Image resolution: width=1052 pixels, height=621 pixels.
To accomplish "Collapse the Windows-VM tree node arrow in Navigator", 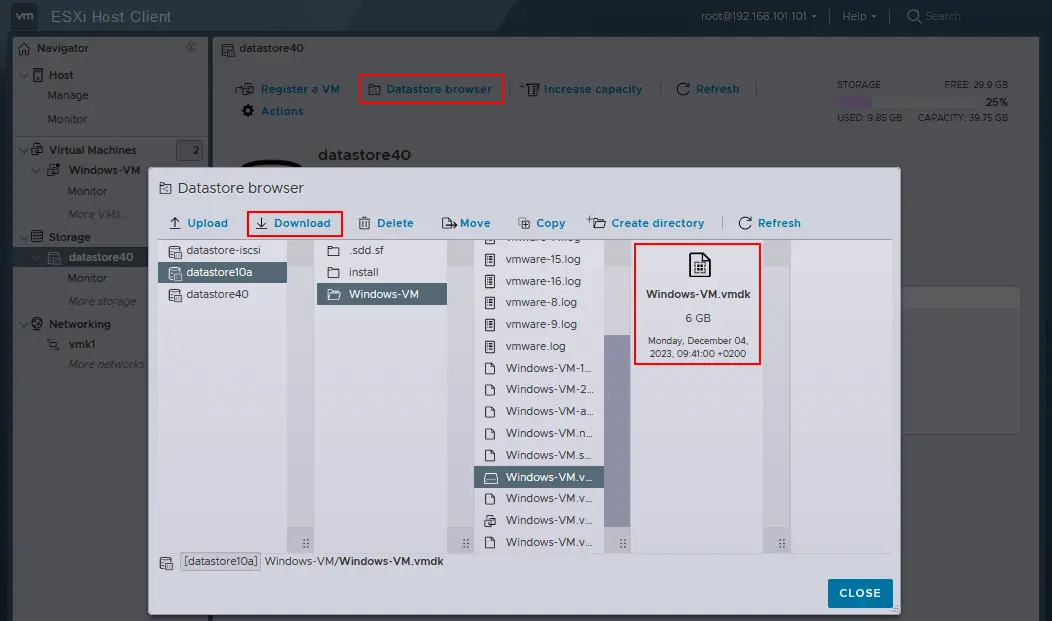I will tap(36, 170).
